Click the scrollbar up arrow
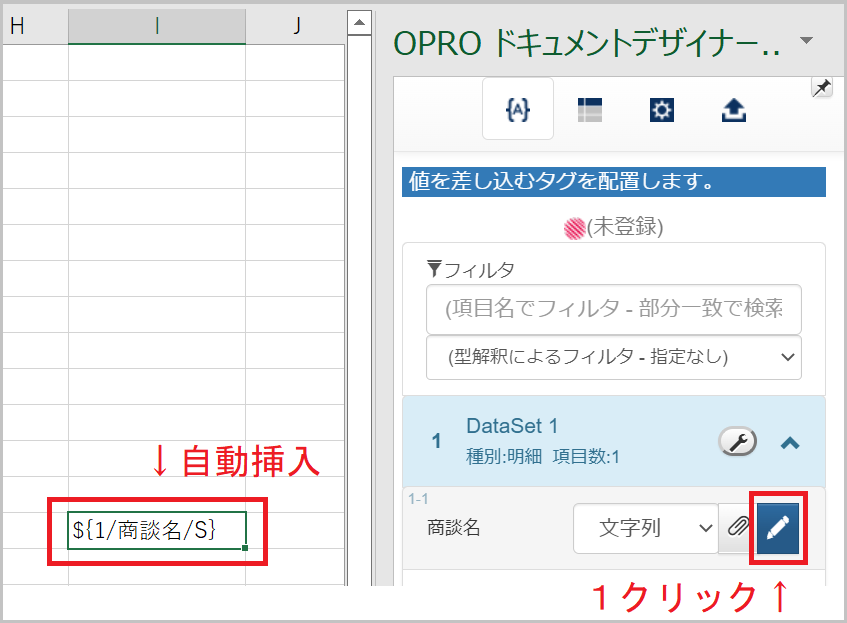The width and height of the screenshot is (847, 623). point(360,22)
